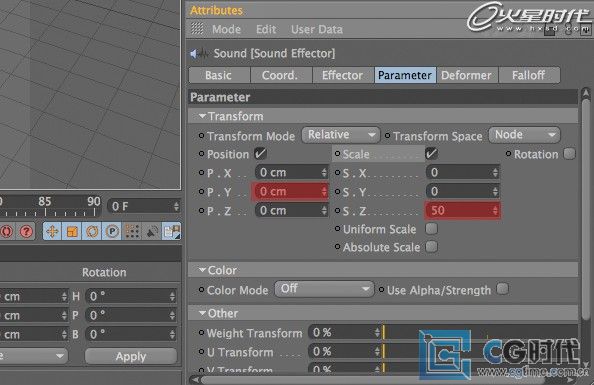Click the P . Y red value field
Viewport: 594px width, 385px height.
pyautogui.click(x=290, y=191)
